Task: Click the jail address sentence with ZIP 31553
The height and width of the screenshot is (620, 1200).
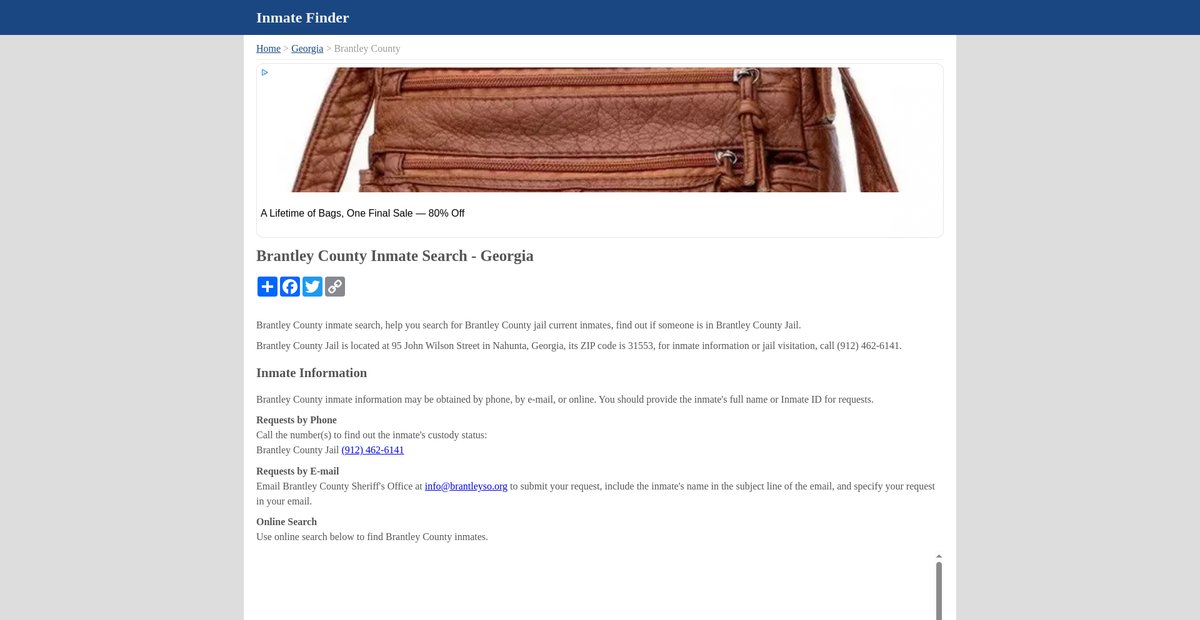Action: (x=579, y=346)
